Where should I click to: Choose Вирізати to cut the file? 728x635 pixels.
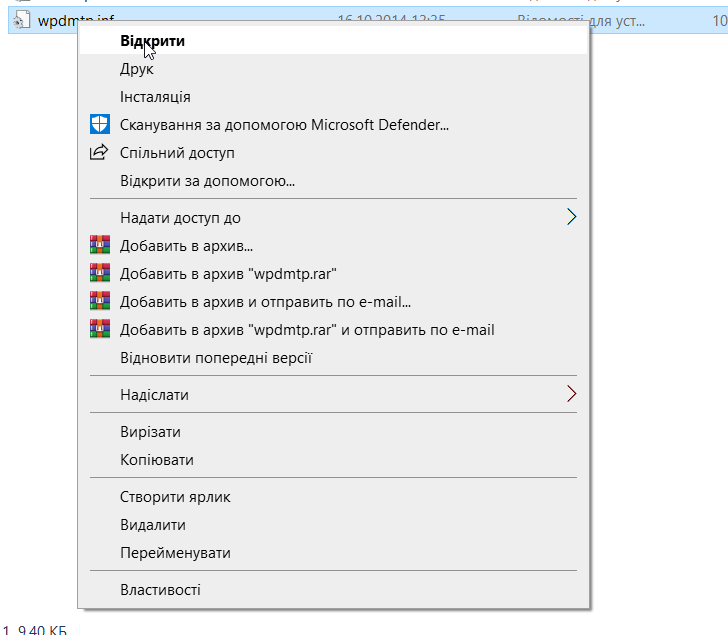pos(333,431)
